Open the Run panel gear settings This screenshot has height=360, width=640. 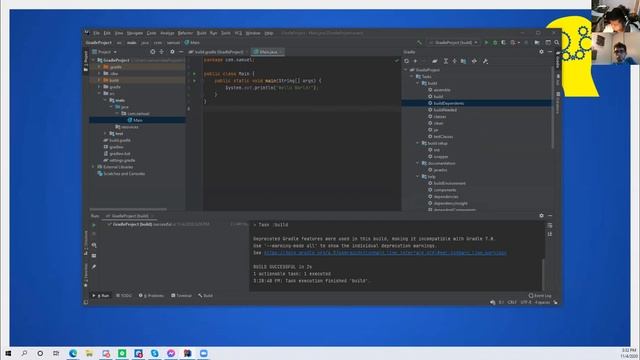[542, 216]
